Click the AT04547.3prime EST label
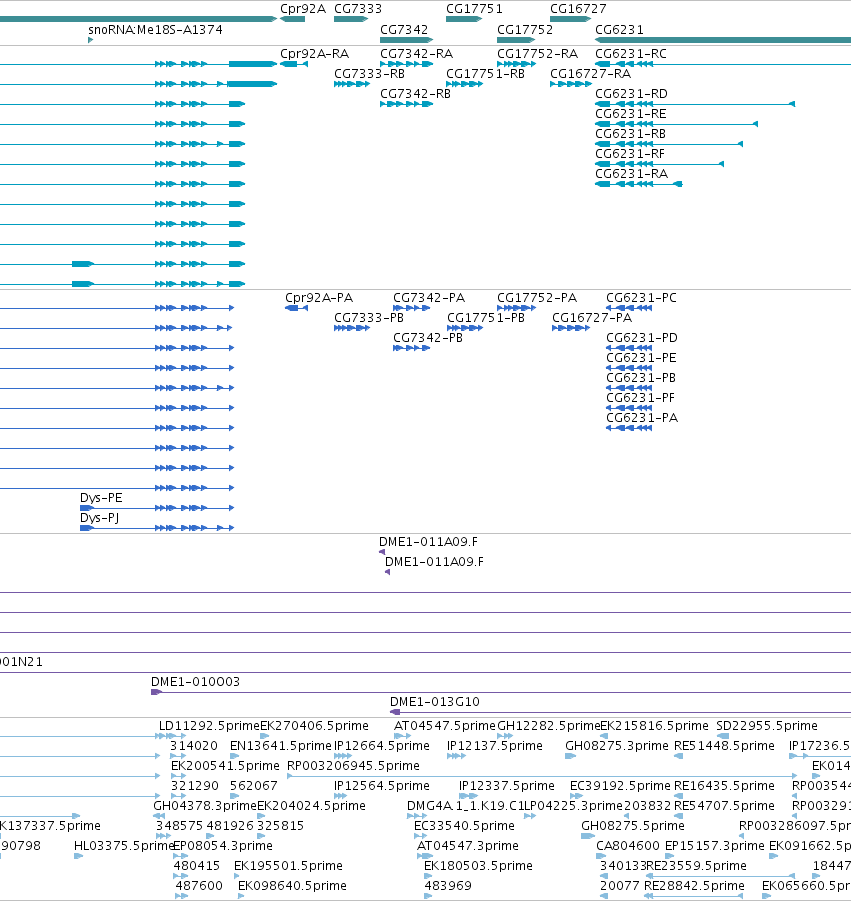Viewport: 851px width, 901px height. tap(468, 846)
